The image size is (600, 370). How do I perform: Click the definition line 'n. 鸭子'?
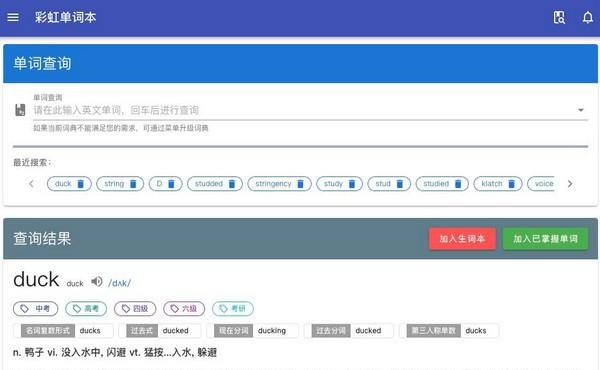tap(115, 352)
